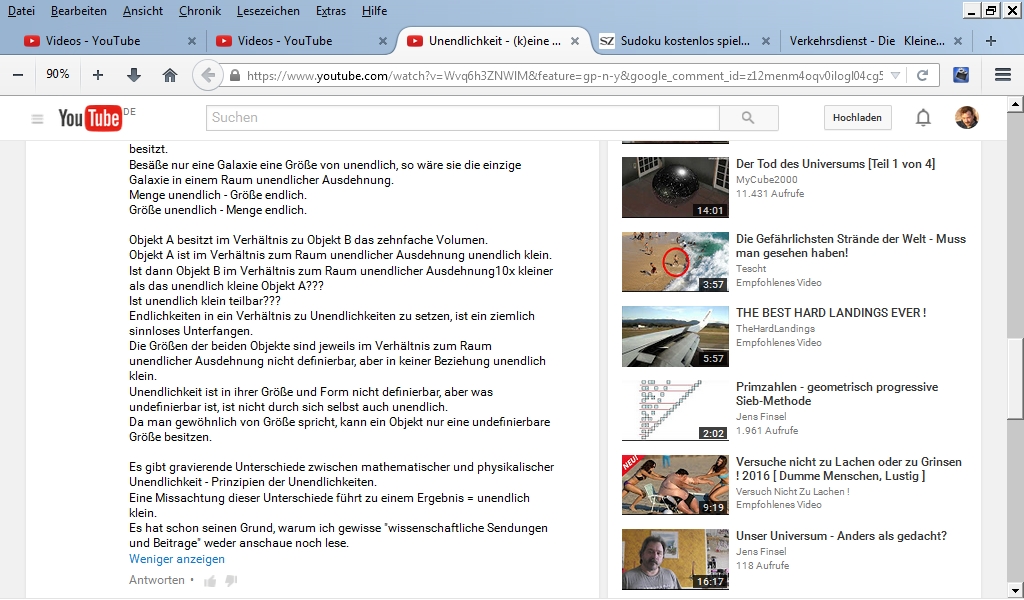The width and height of the screenshot is (1024, 600).
Task: Dislike the comment with thumbs down
Action: (x=231, y=581)
